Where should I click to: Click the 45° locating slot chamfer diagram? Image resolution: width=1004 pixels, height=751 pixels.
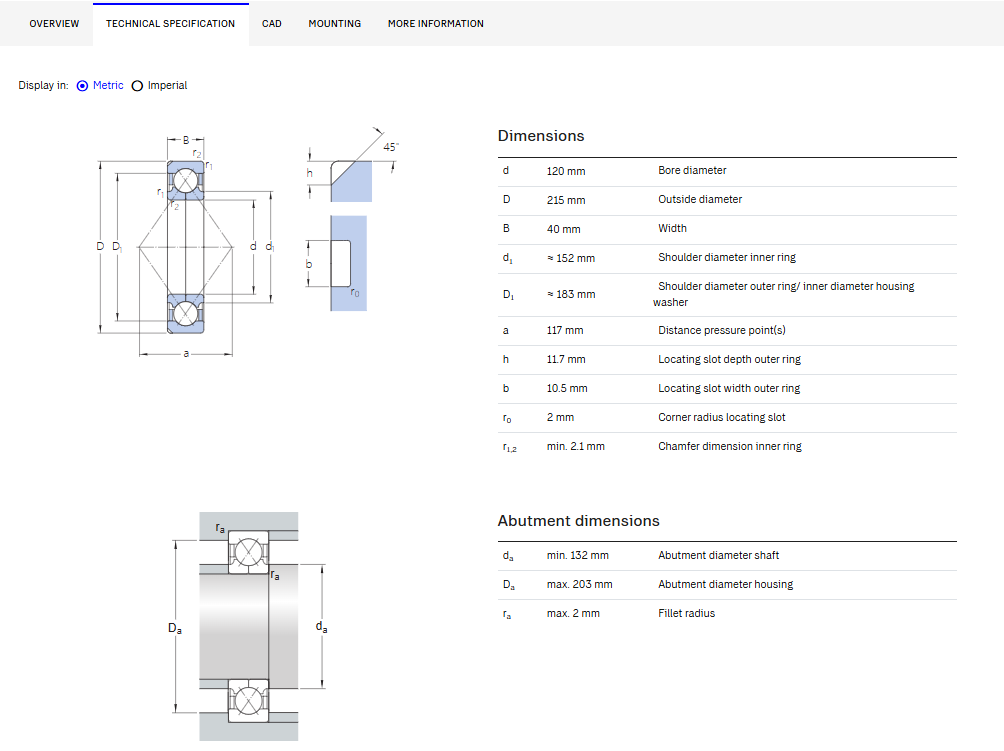(352, 166)
